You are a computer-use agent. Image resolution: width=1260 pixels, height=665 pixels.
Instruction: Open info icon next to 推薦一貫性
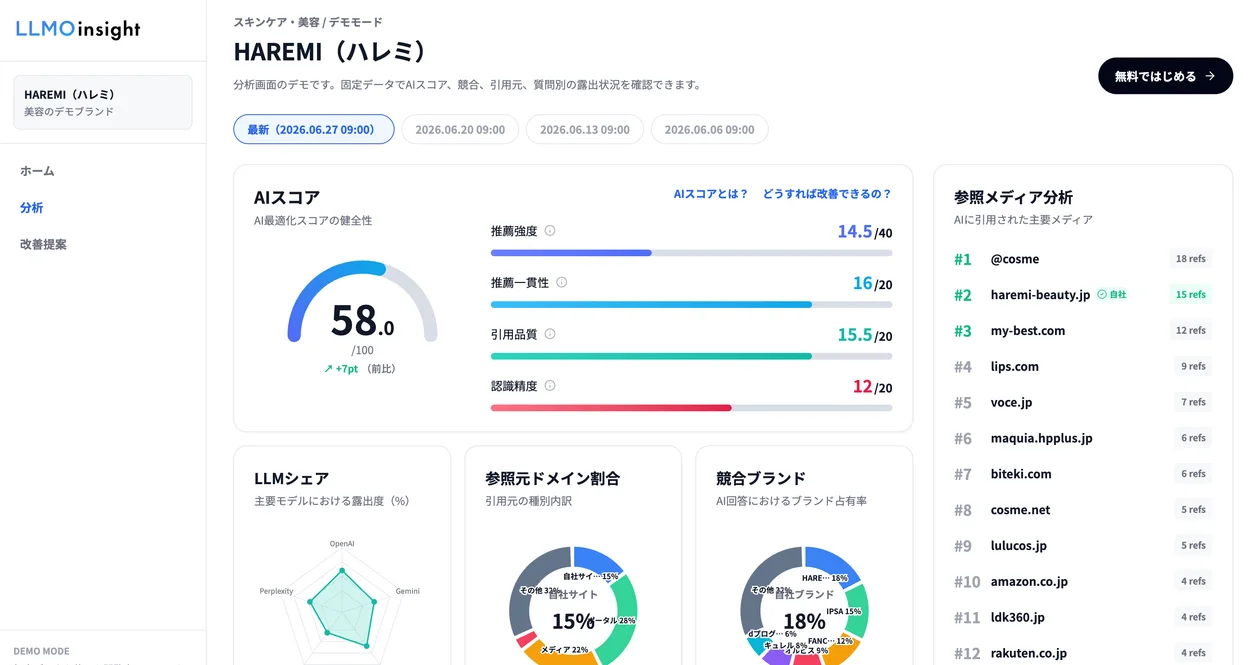562,282
